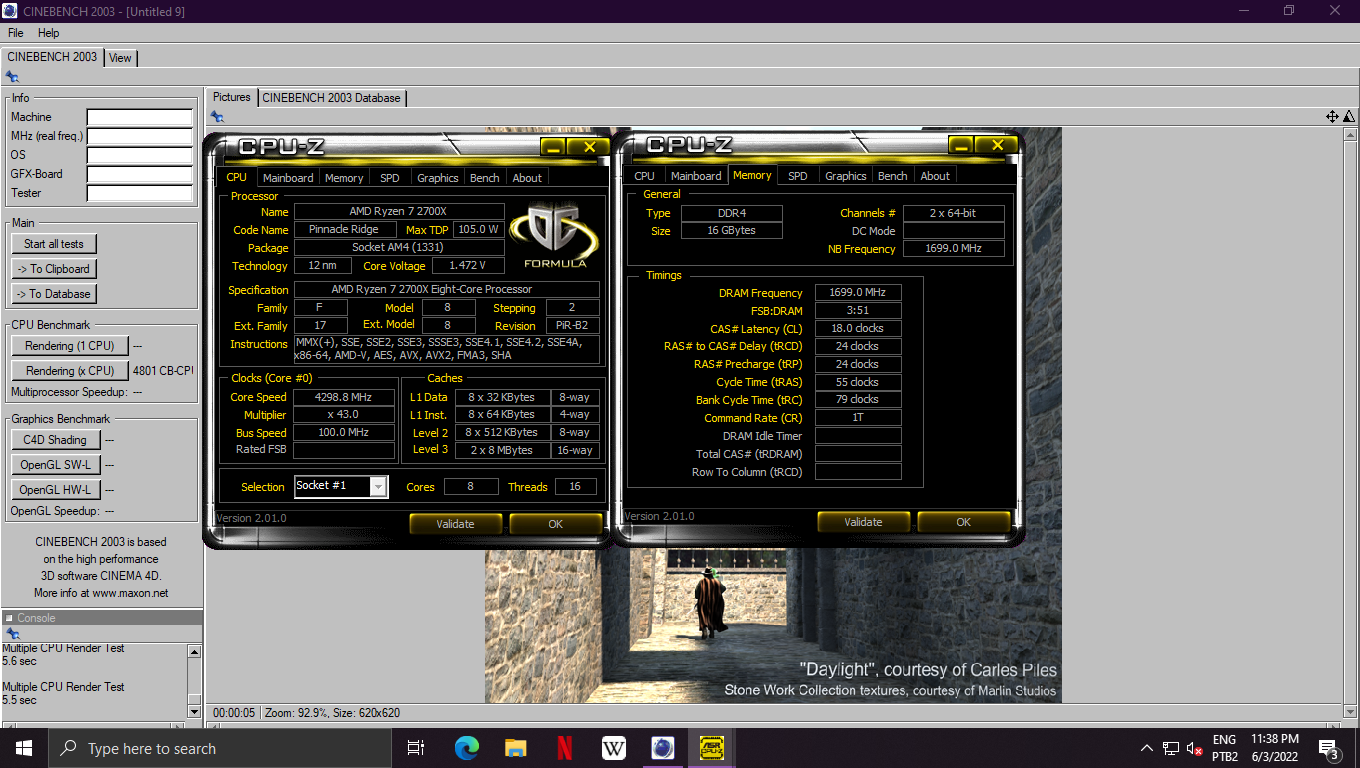Click the Console scrollbar down arrow
This screenshot has width=1360, height=768.
pos(195,711)
